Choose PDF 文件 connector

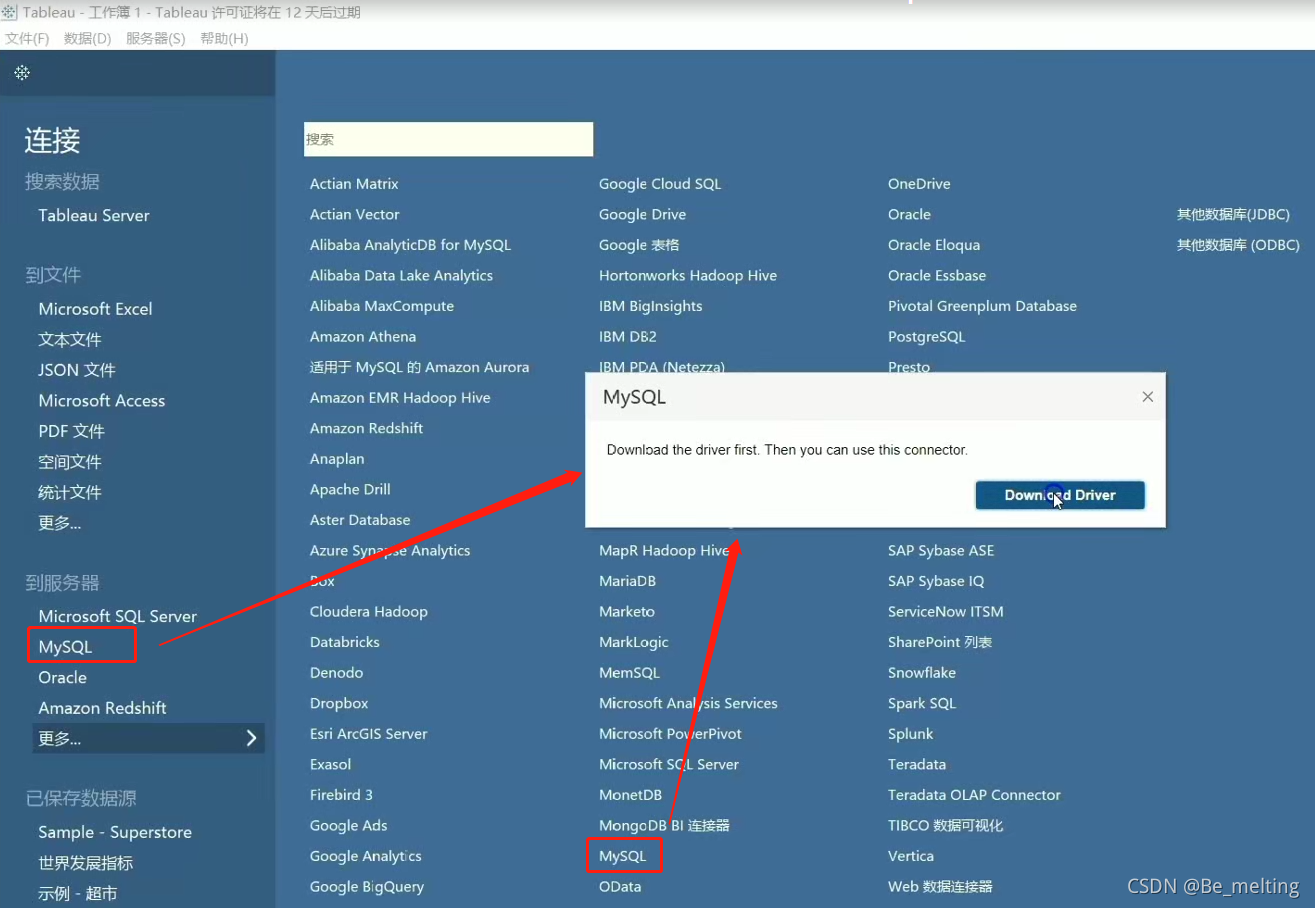click(x=71, y=431)
